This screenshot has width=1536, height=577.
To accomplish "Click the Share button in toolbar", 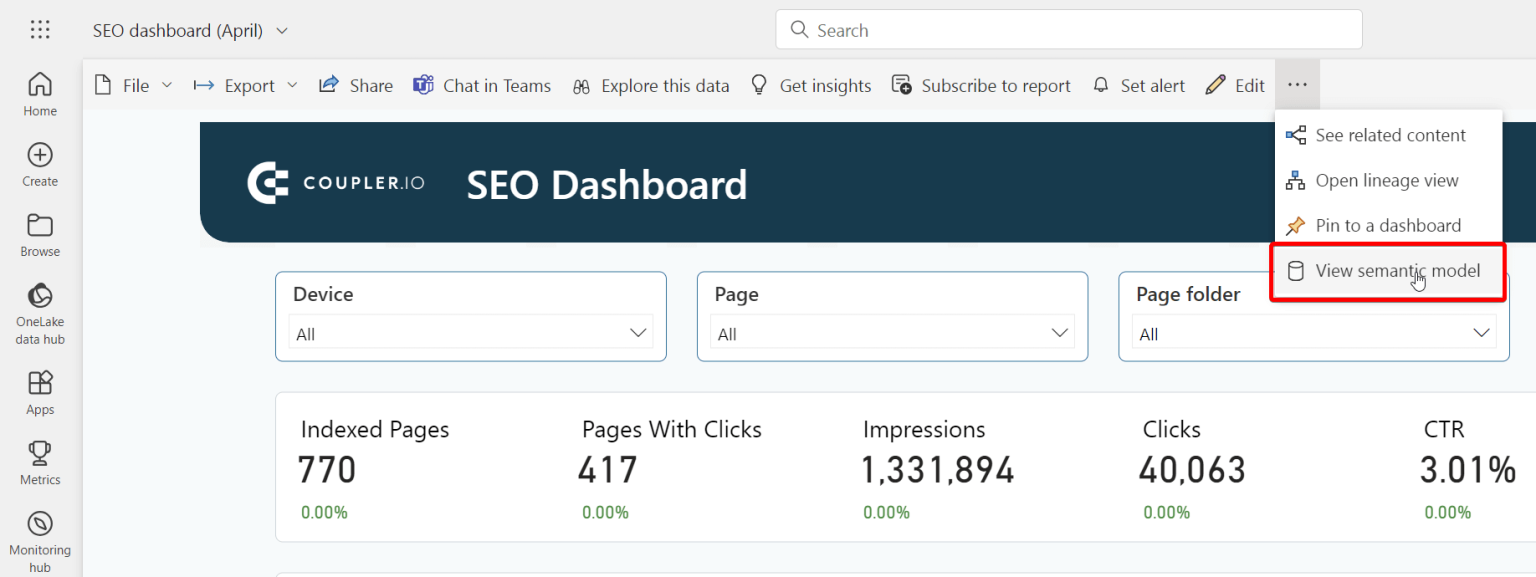I will (356, 86).
